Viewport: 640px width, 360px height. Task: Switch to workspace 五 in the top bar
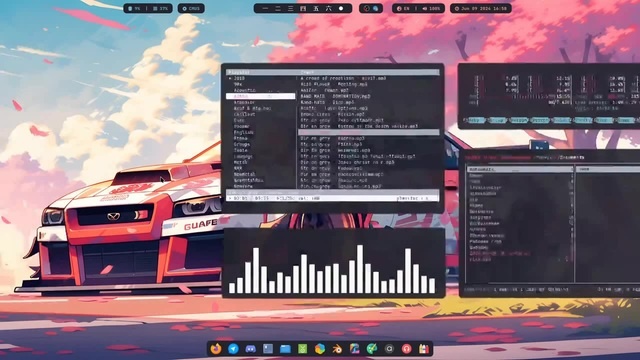[316, 8]
